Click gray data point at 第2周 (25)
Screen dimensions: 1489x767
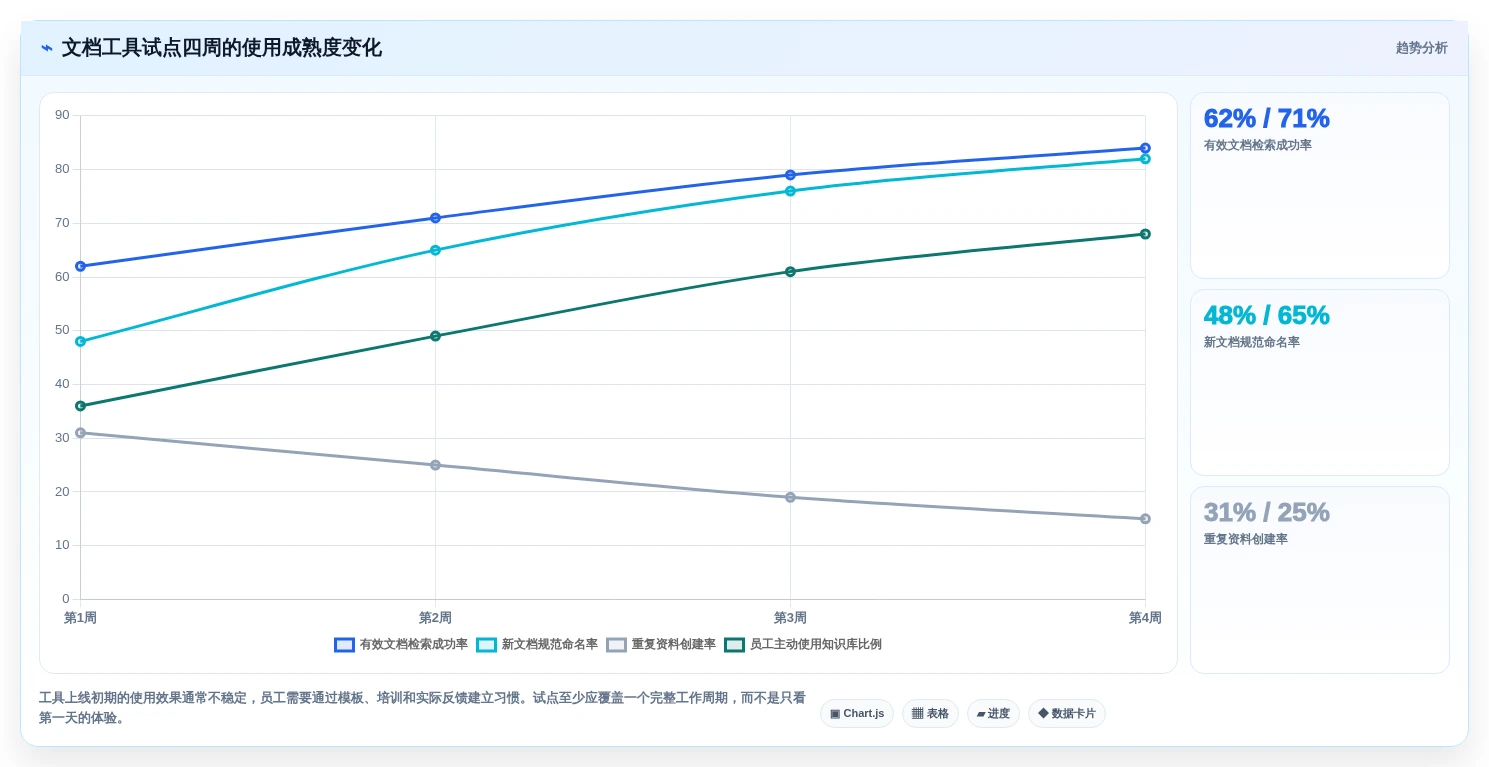(x=435, y=465)
